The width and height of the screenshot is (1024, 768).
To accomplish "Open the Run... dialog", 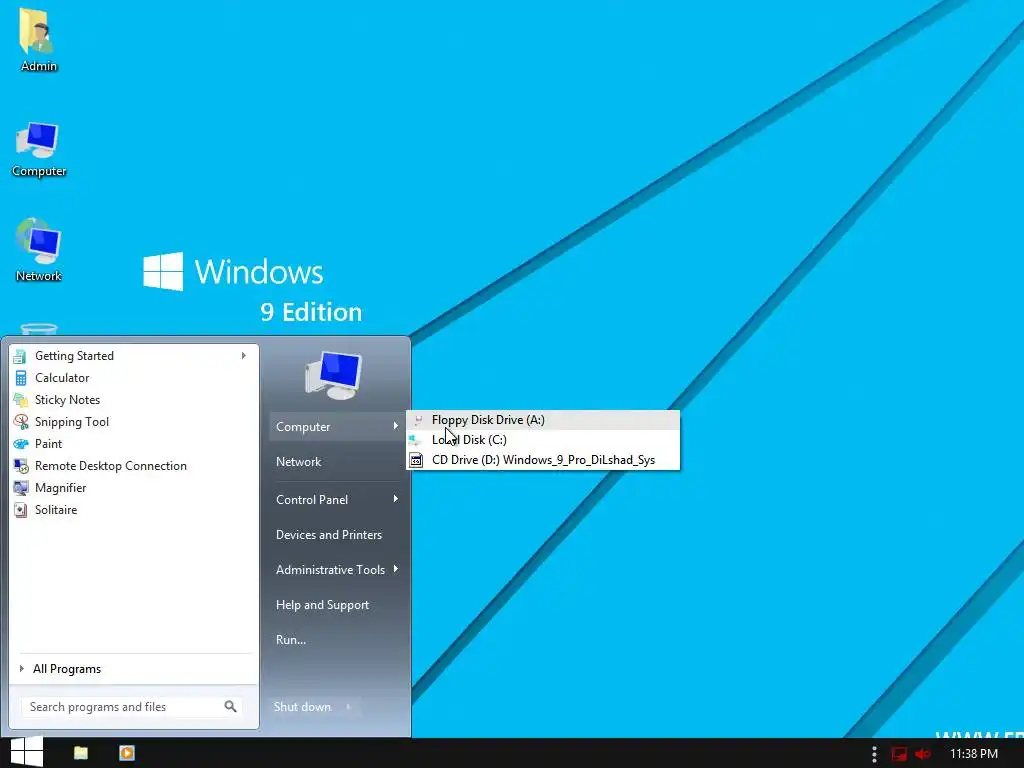I will 291,640.
